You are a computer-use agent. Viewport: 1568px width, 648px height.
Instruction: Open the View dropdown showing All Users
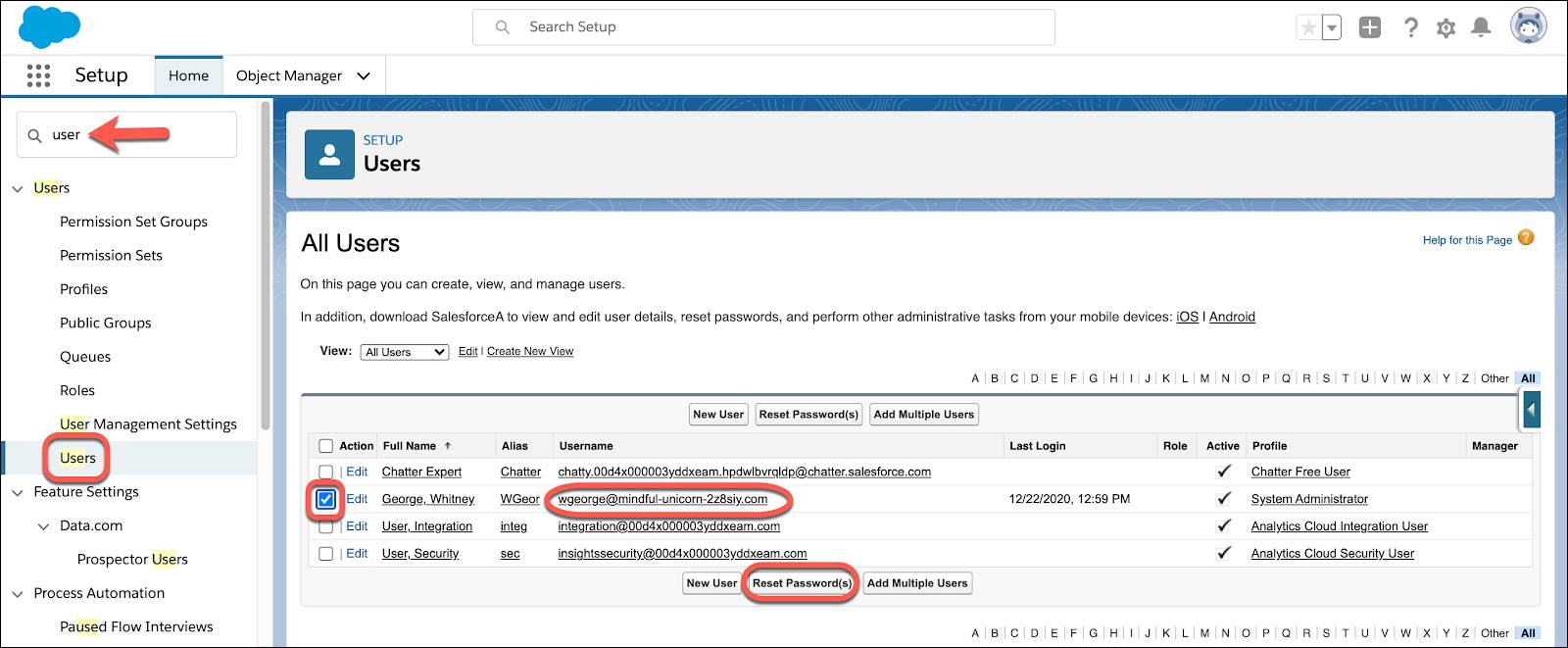[x=405, y=352]
